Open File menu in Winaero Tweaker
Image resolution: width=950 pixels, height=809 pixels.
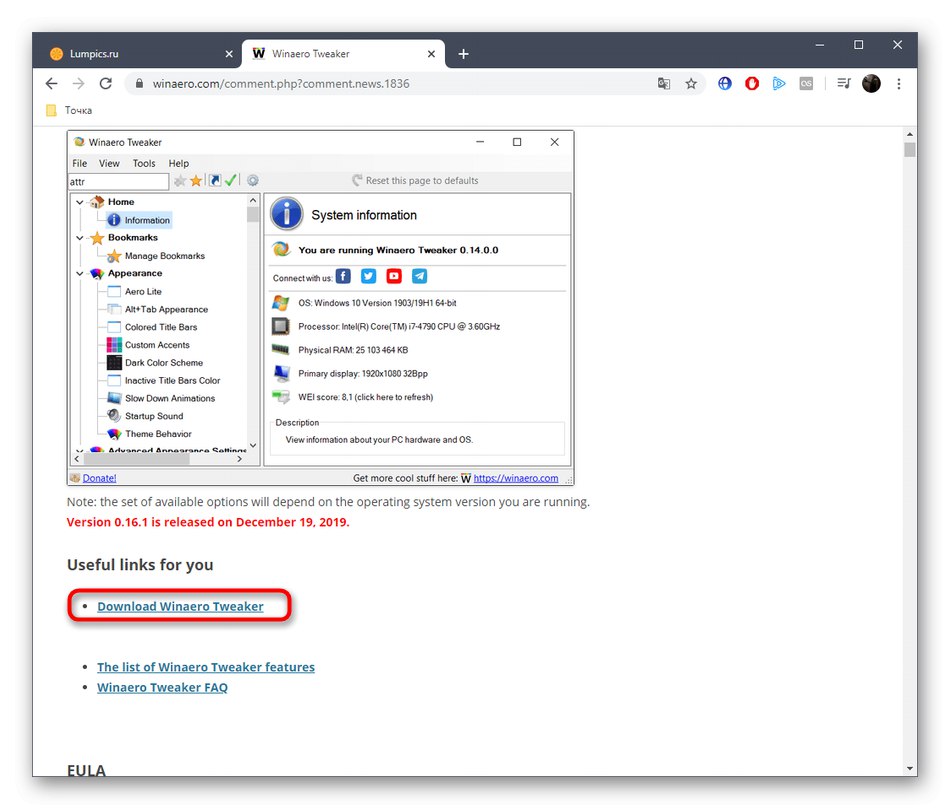click(x=79, y=163)
